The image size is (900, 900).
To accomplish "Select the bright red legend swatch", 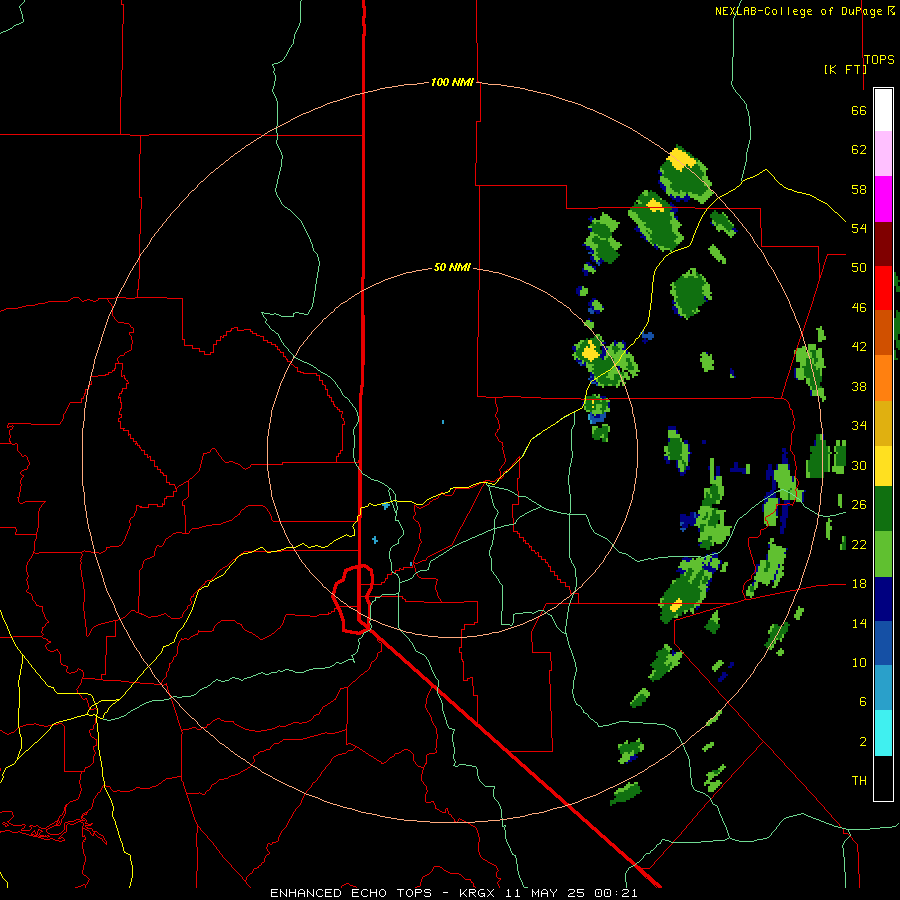I will (883, 288).
